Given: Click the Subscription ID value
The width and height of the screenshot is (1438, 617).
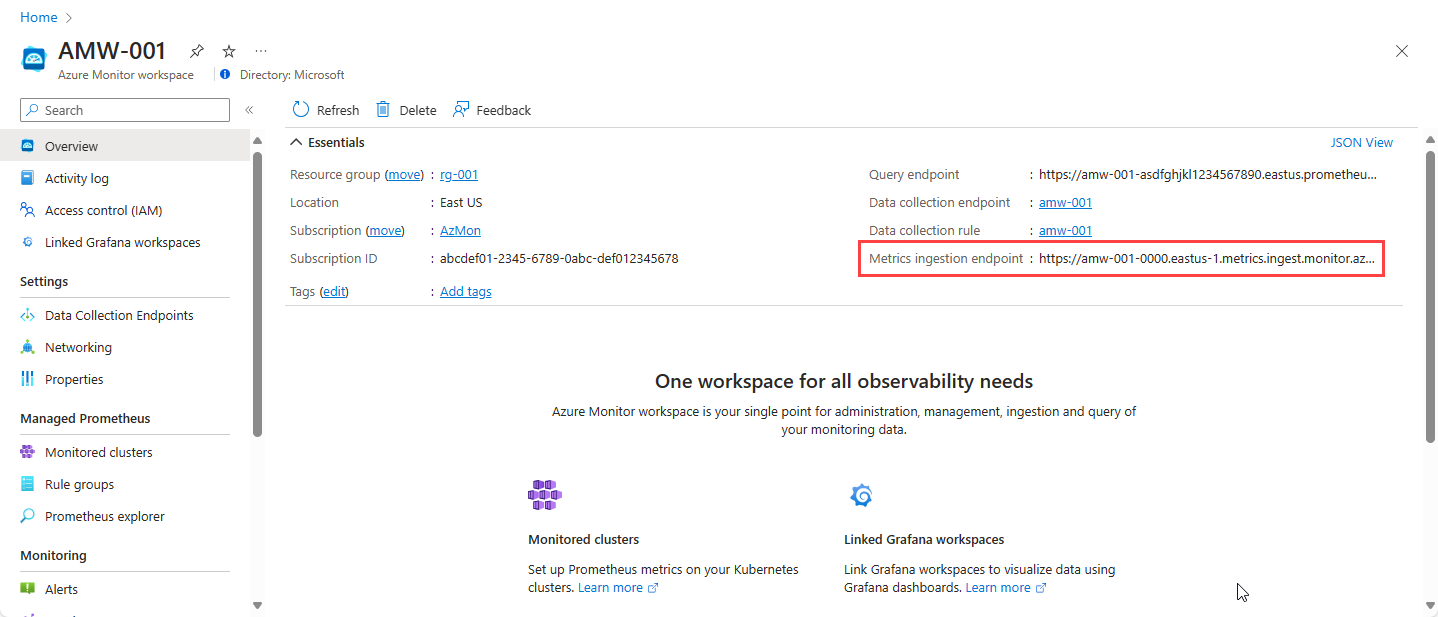Looking at the screenshot, I should tap(559, 258).
